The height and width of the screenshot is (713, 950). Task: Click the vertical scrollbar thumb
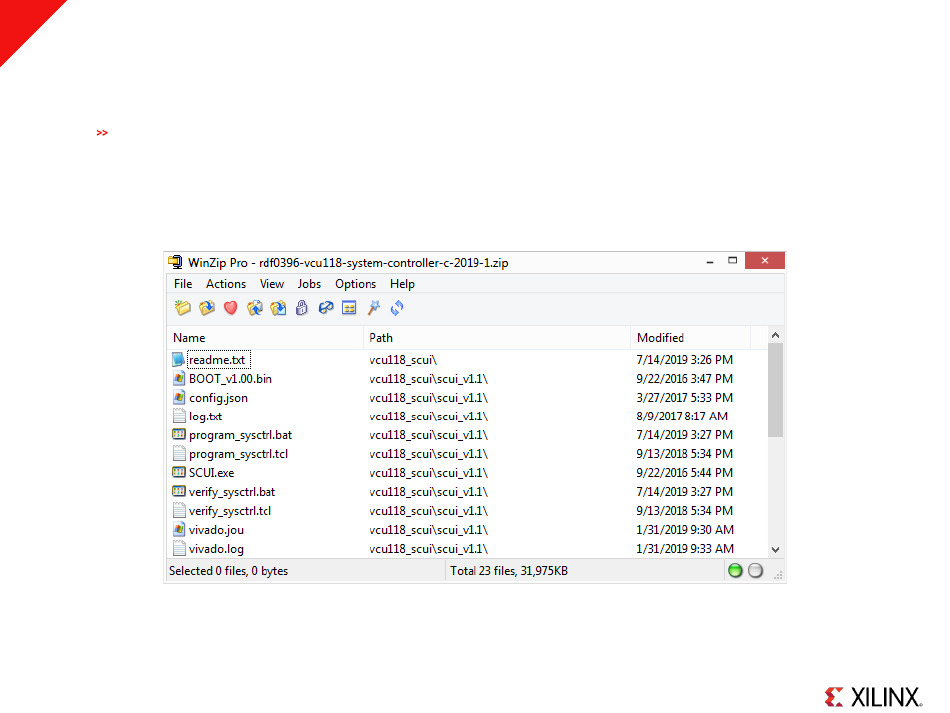[x=776, y=390]
